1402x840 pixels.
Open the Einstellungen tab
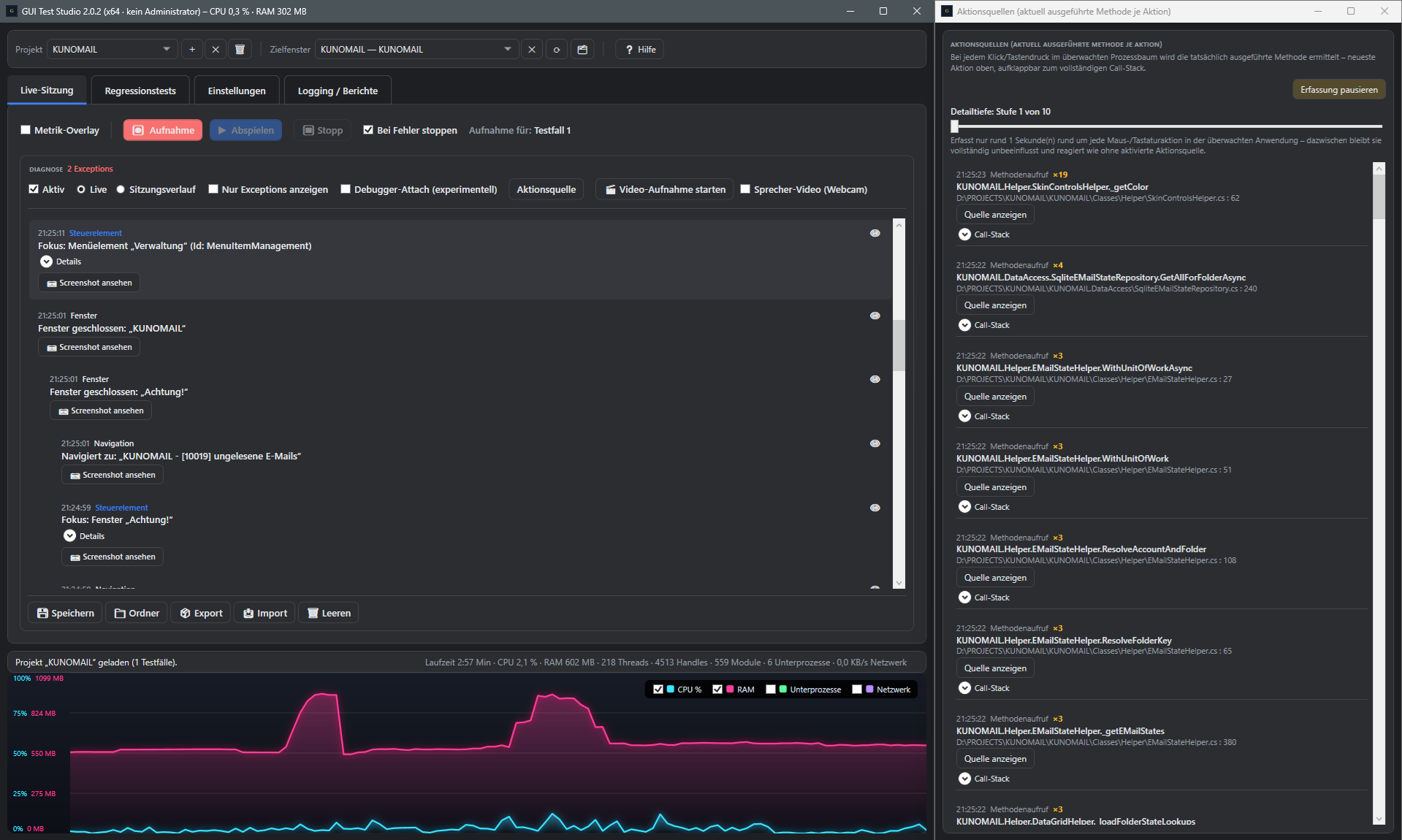click(x=237, y=91)
